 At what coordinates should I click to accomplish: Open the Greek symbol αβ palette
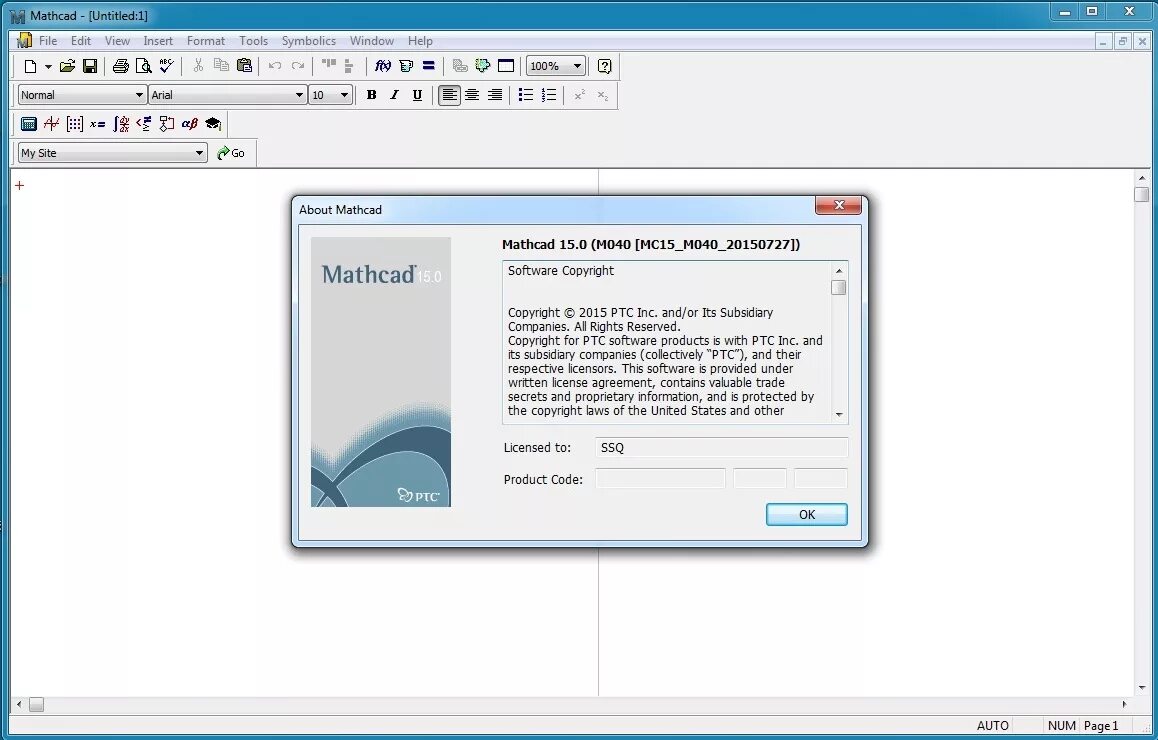click(x=190, y=124)
